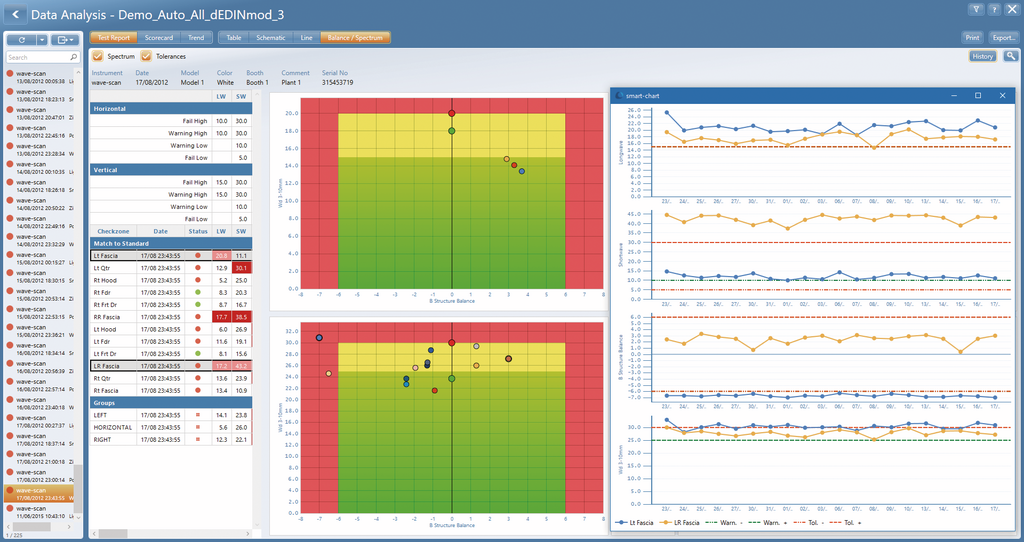1024x542 pixels.
Task: Click the refresh icon above the search box
Action: pyautogui.click(x=22, y=40)
